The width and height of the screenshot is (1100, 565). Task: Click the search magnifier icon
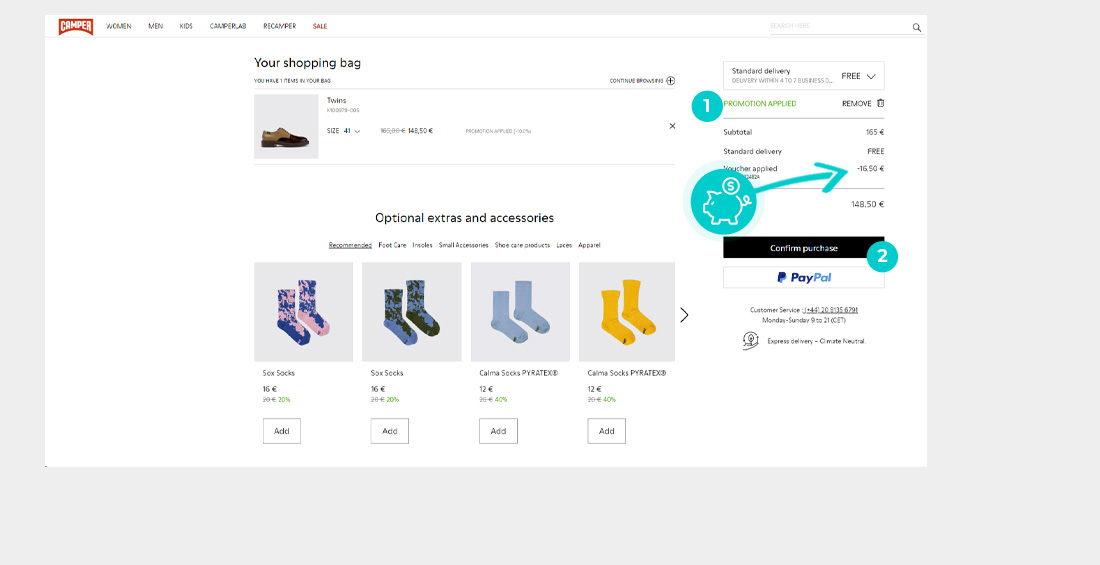916,27
